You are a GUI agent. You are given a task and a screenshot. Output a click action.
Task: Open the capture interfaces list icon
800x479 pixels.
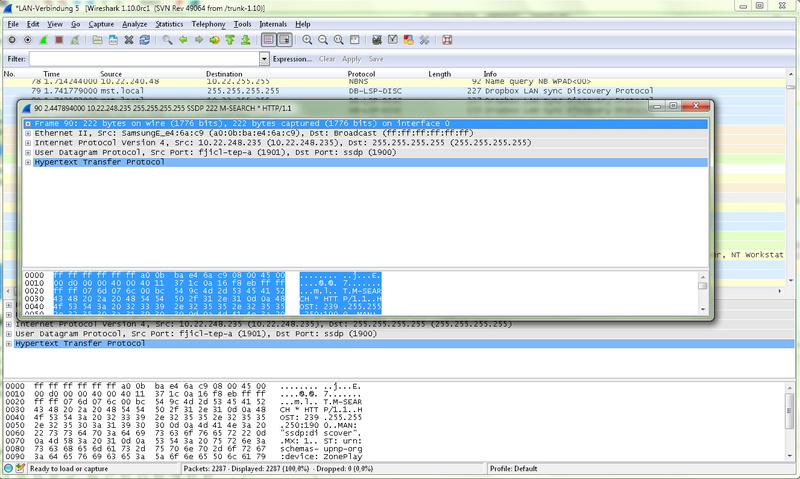[12, 40]
